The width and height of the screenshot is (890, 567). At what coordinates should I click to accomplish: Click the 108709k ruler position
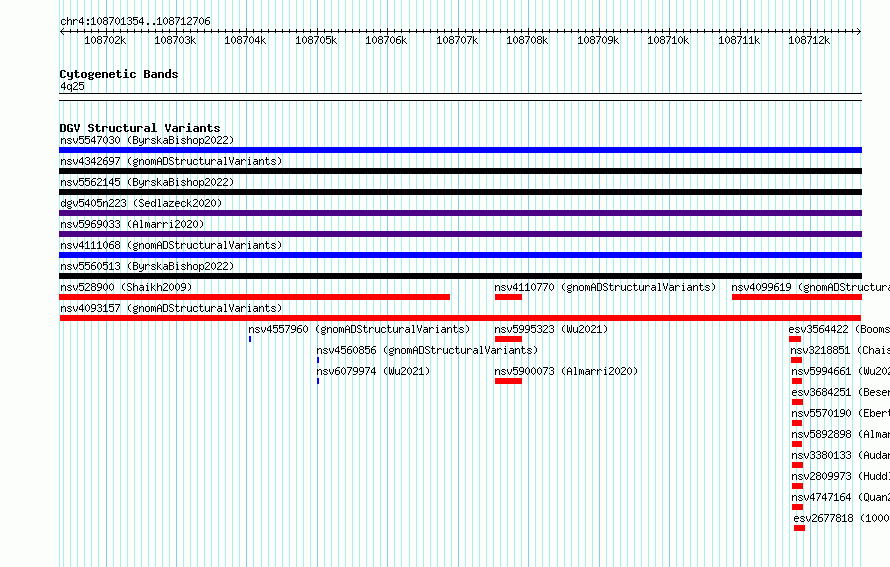(x=598, y=40)
